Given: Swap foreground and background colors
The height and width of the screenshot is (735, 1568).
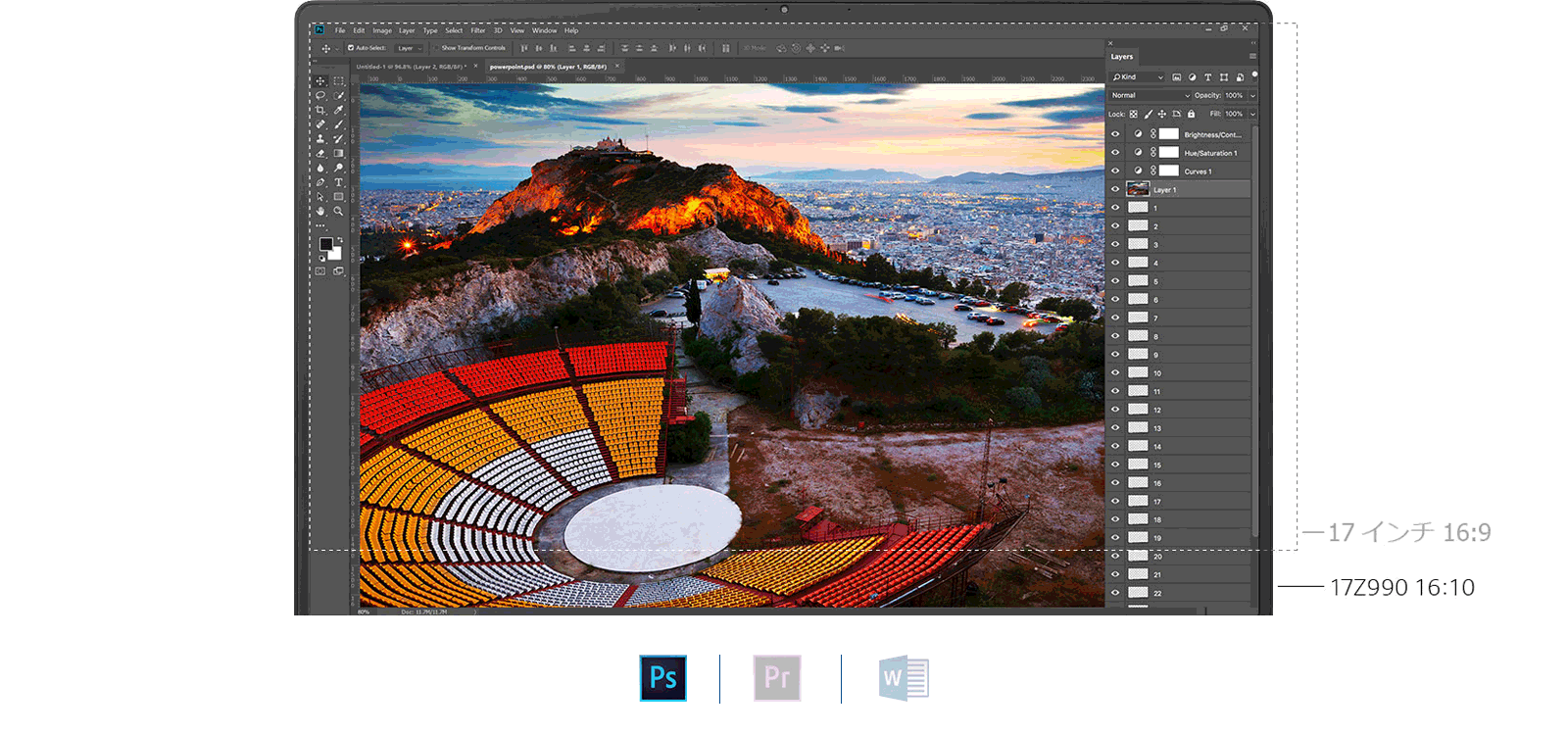Looking at the screenshot, I should (x=339, y=239).
